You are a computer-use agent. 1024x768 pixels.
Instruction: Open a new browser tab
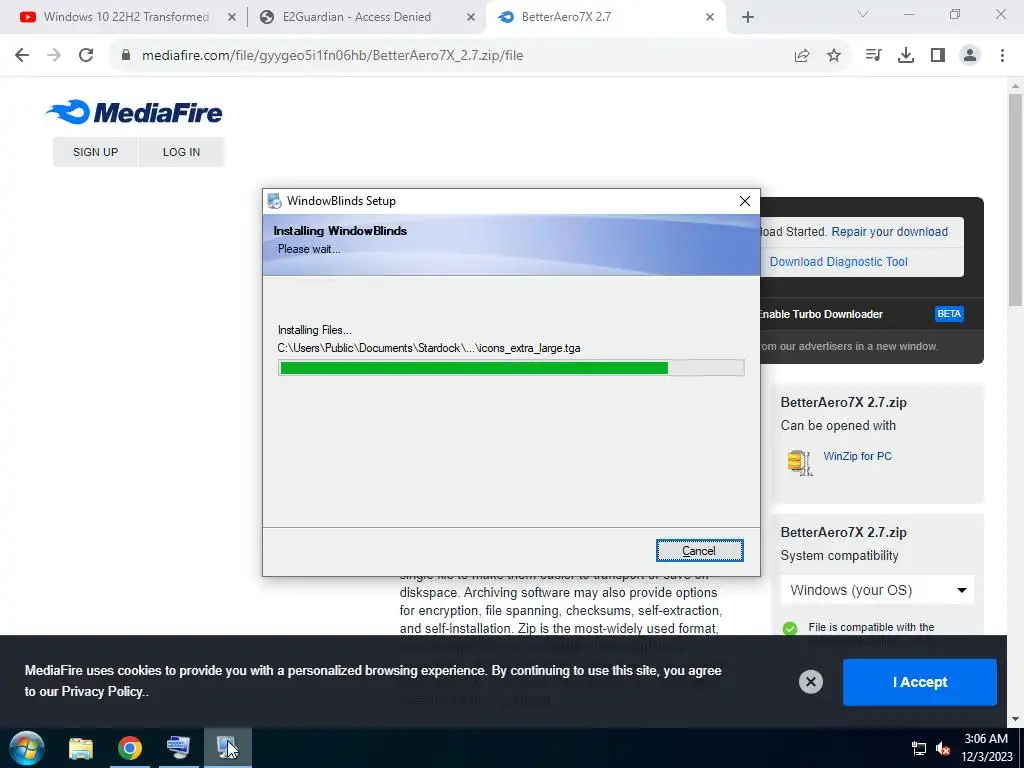click(x=748, y=18)
